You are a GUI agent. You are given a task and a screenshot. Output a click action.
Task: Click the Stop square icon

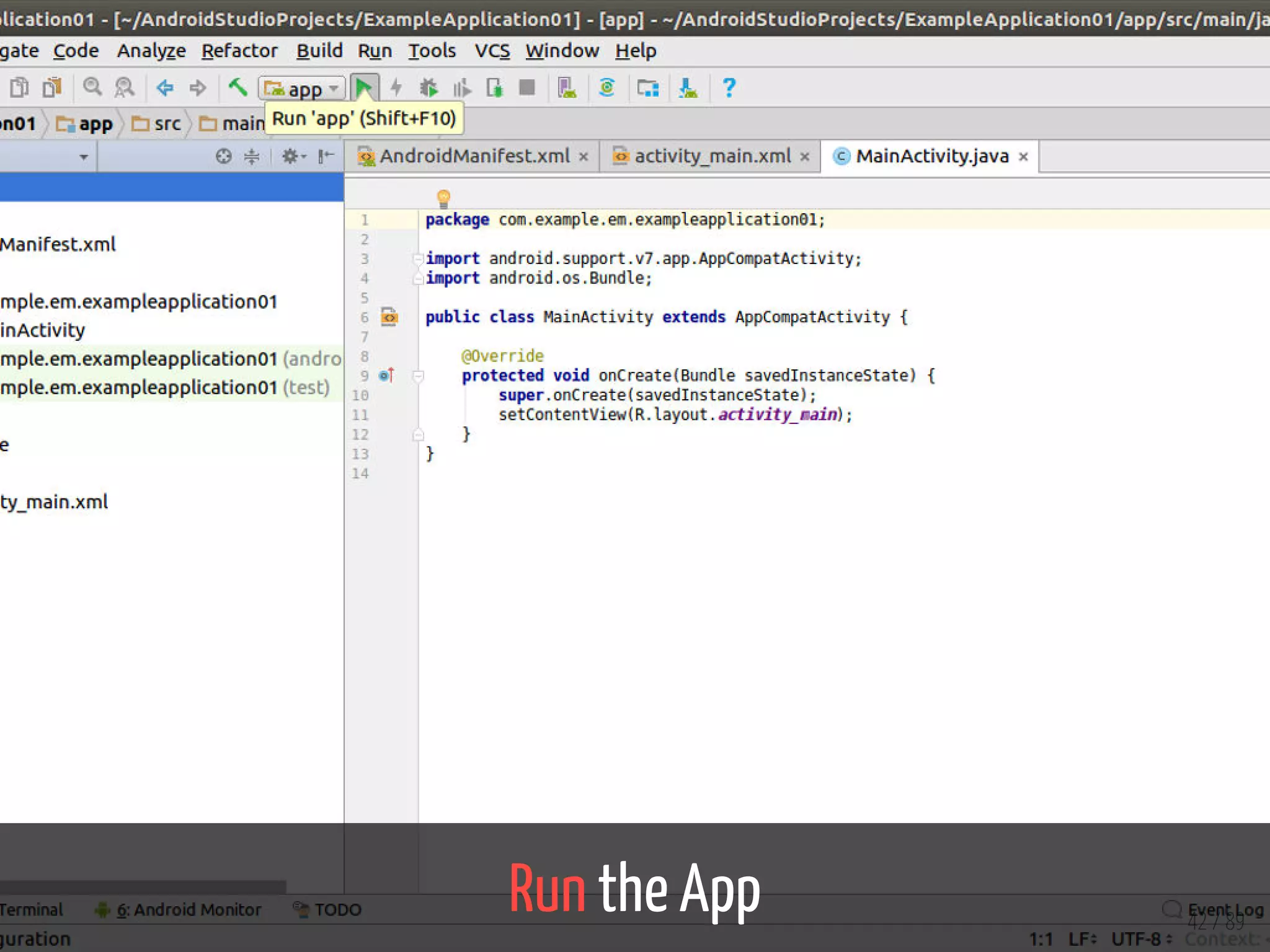tap(527, 88)
